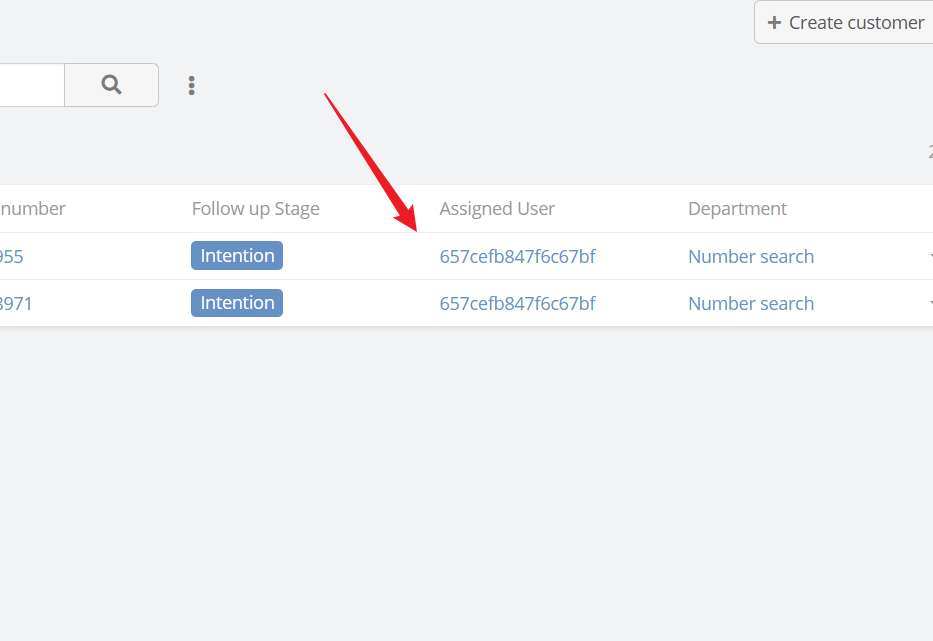Open the customer number ending 955

[x=11, y=257]
